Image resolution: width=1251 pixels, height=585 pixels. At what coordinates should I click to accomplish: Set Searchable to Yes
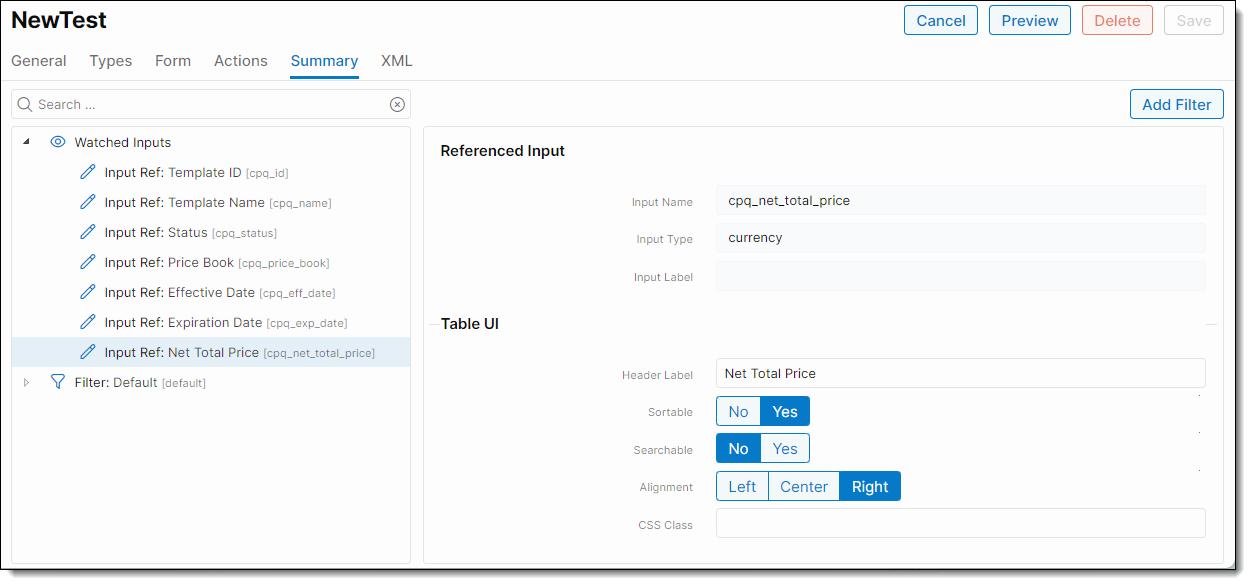click(785, 448)
